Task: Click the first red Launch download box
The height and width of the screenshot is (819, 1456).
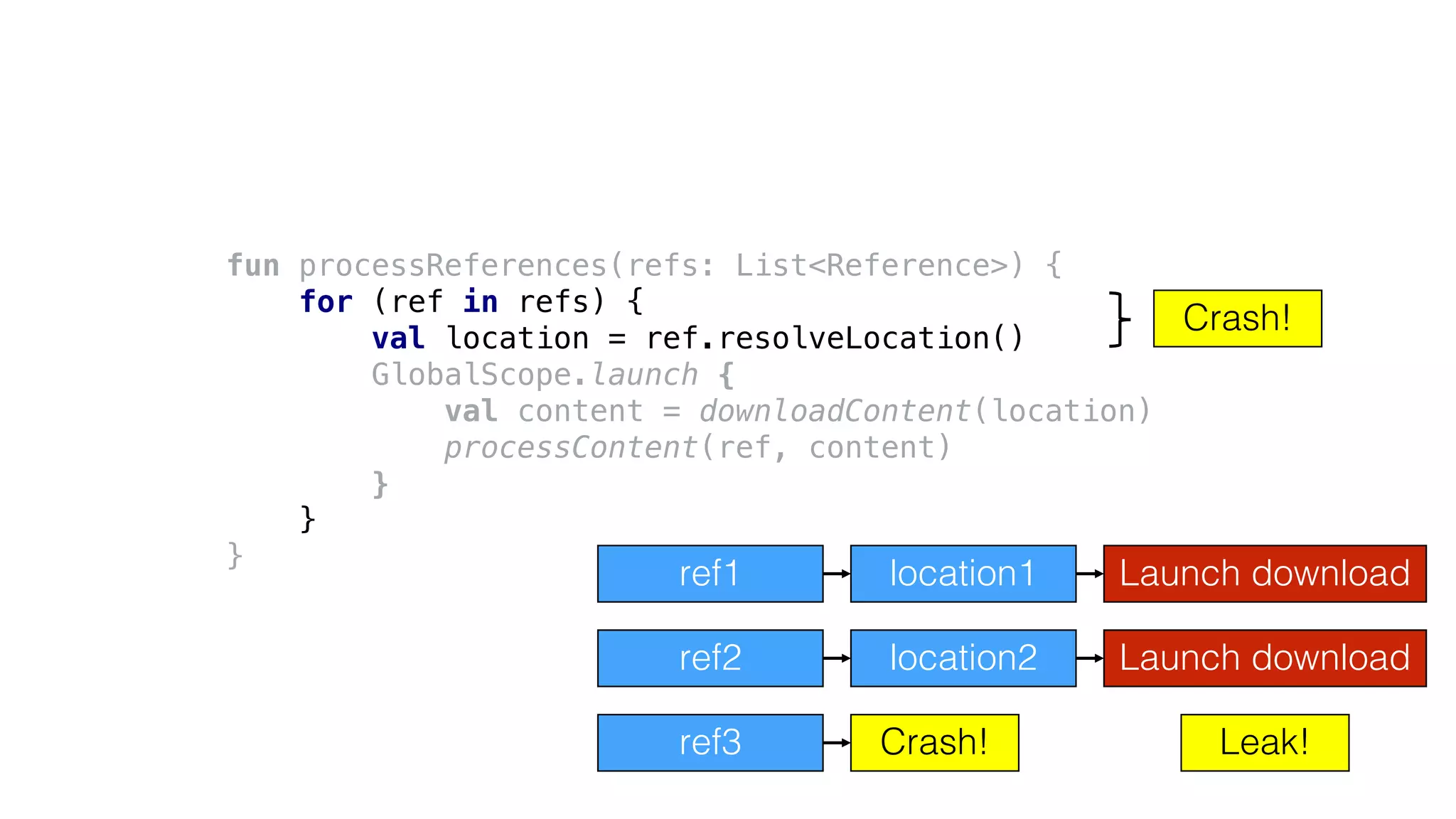Action: 1264,574
